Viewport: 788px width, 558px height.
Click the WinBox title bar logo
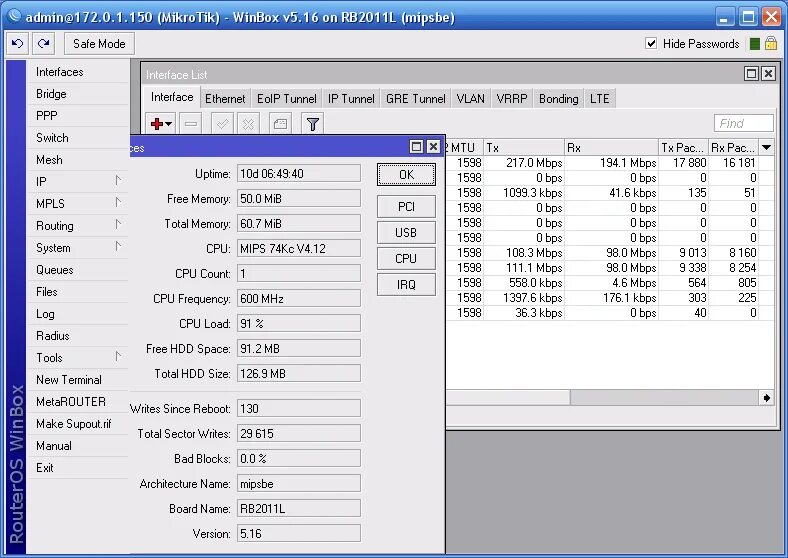[14, 16]
